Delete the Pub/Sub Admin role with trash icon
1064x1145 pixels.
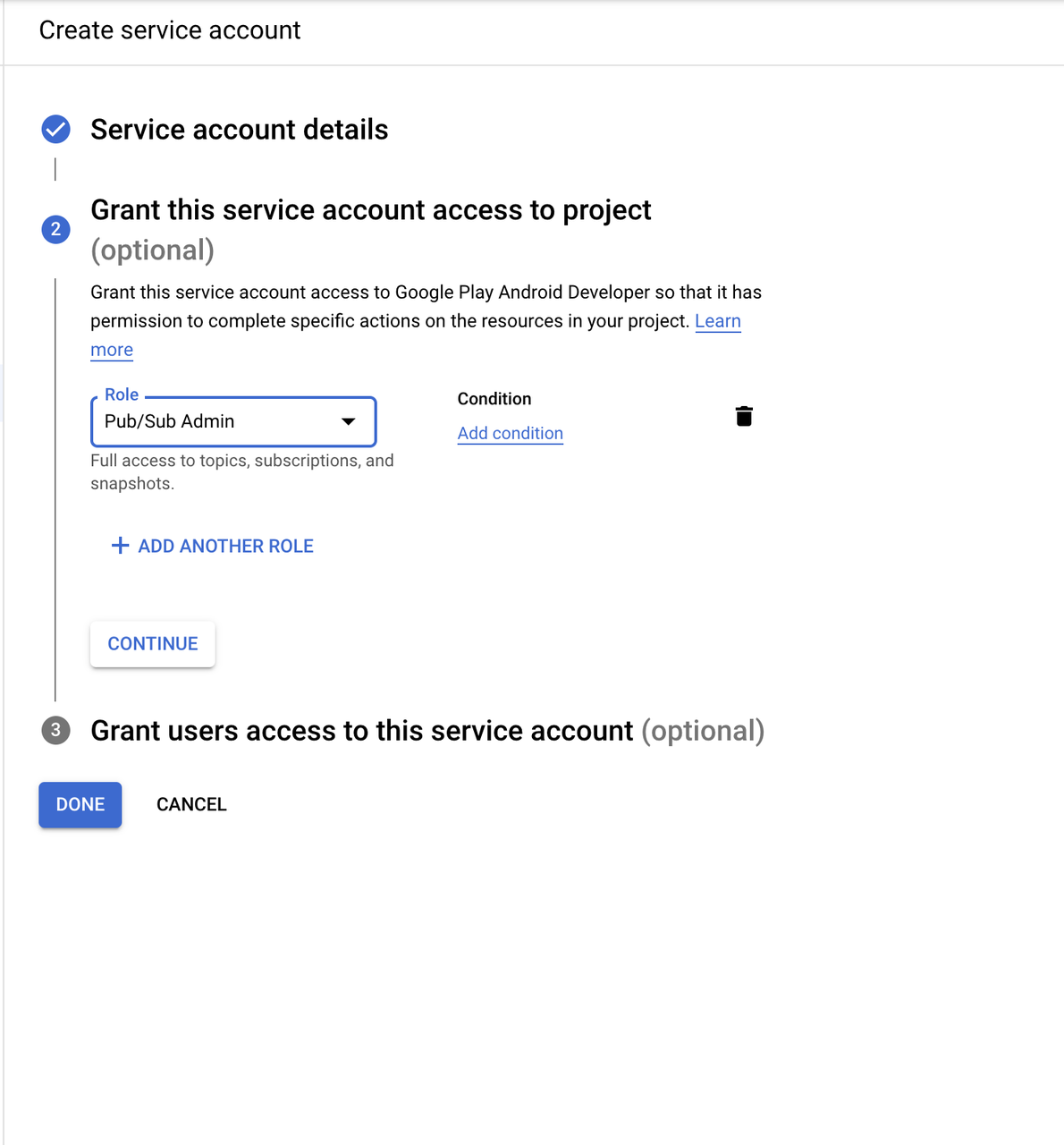[744, 416]
